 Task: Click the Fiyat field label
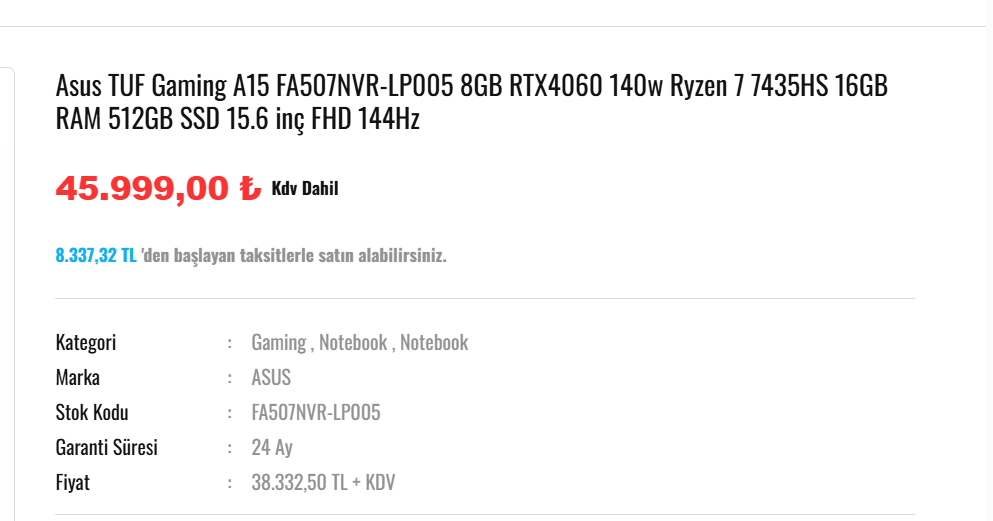click(x=73, y=482)
